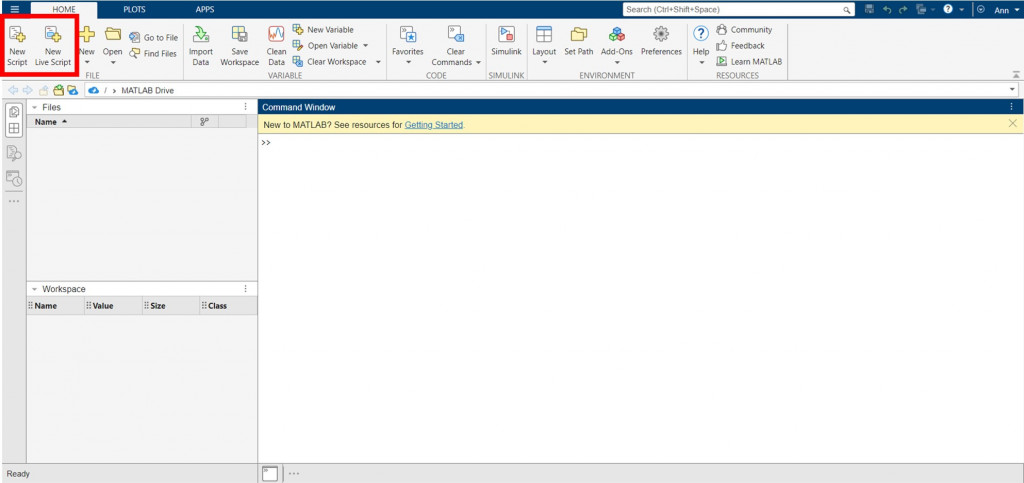This screenshot has height=483, width=1024.
Task: Click the Save icon in title bar
Action: coord(869,10)
